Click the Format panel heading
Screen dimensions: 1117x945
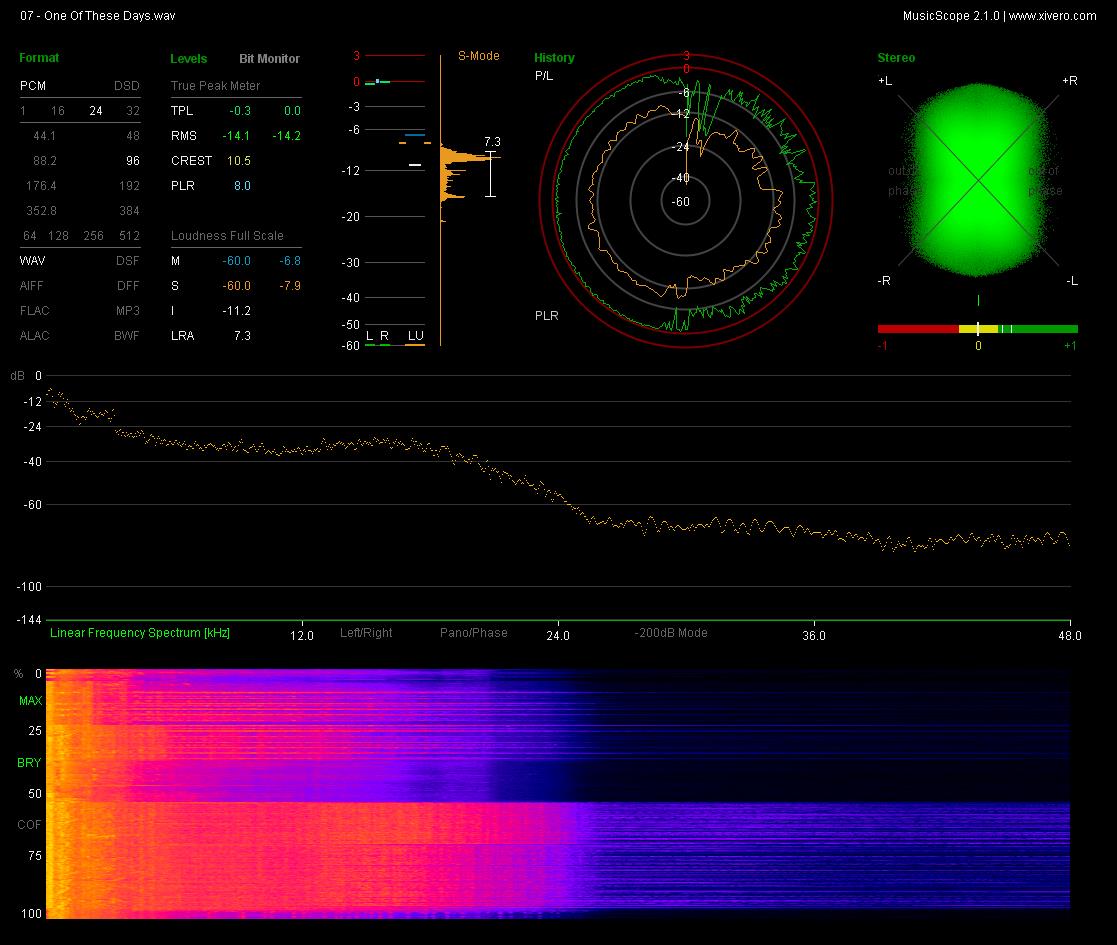39,58
